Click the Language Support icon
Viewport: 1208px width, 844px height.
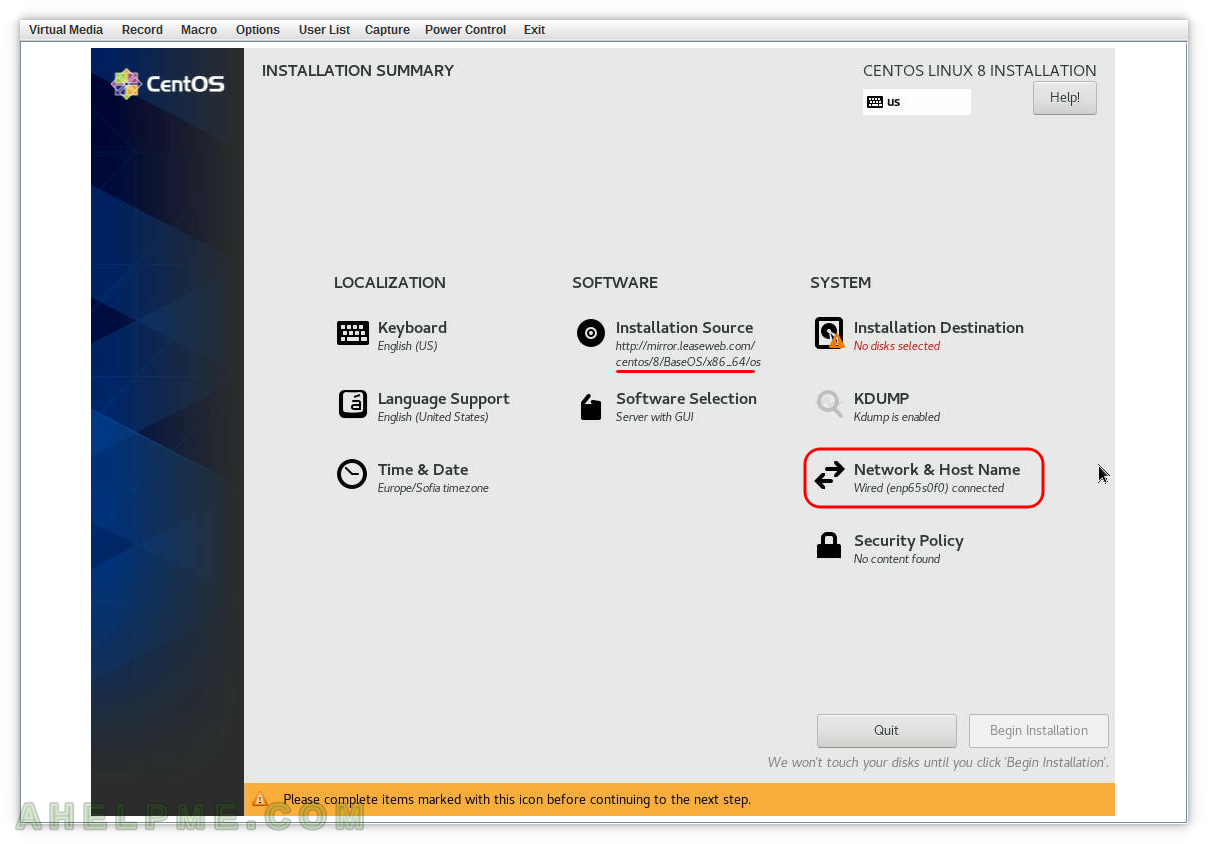tap(353, 404)
